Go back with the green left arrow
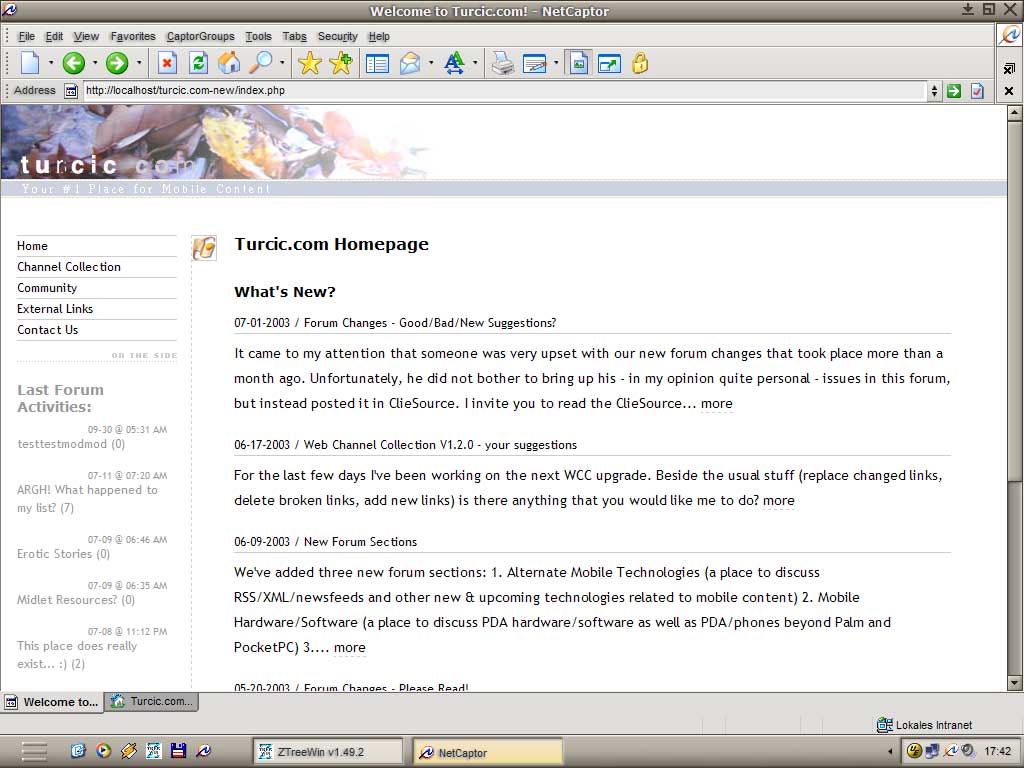 tap(74, 63)
